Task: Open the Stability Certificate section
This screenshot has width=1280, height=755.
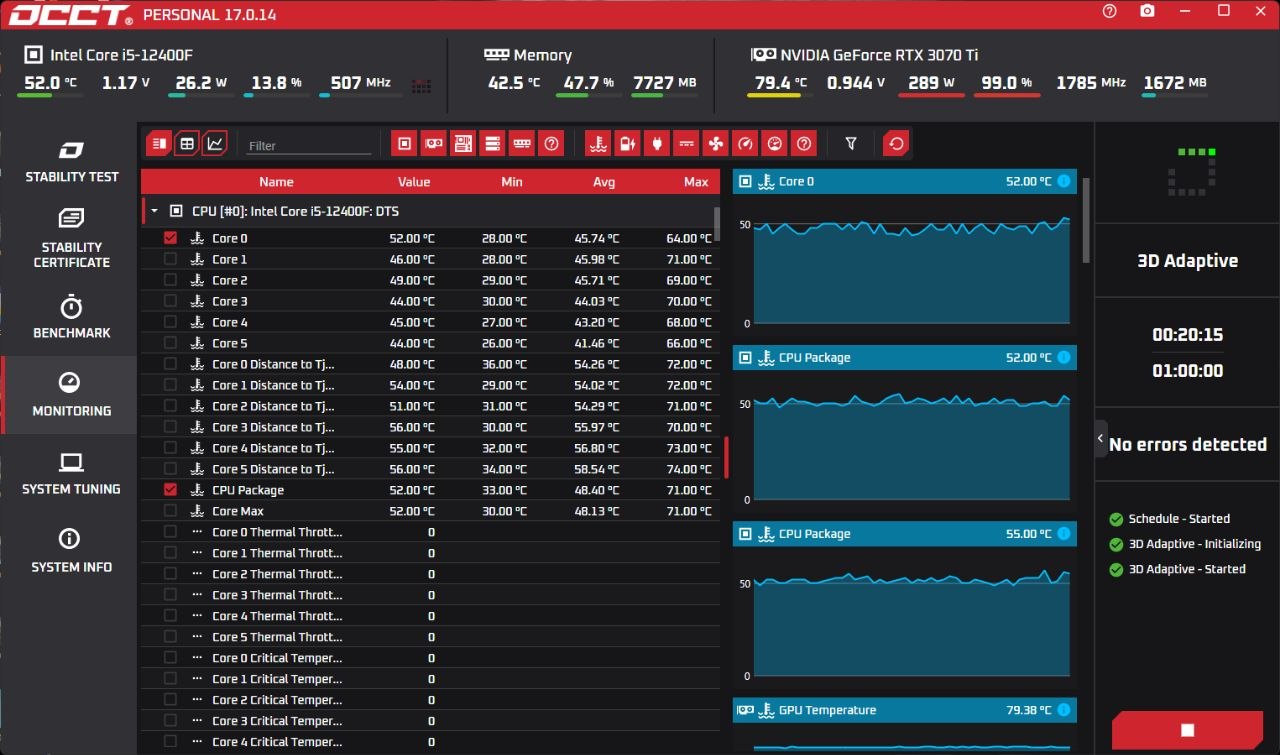Action: click(x=71, y=239)
